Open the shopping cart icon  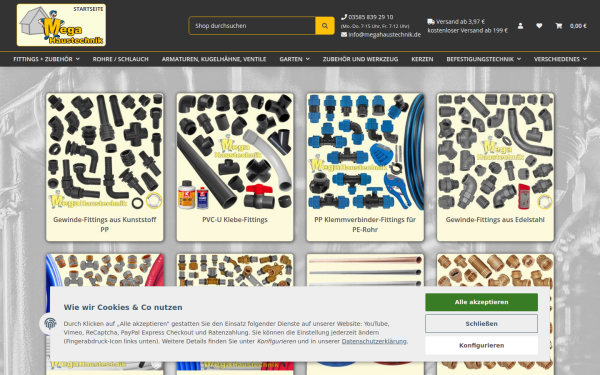click(559, 26)
